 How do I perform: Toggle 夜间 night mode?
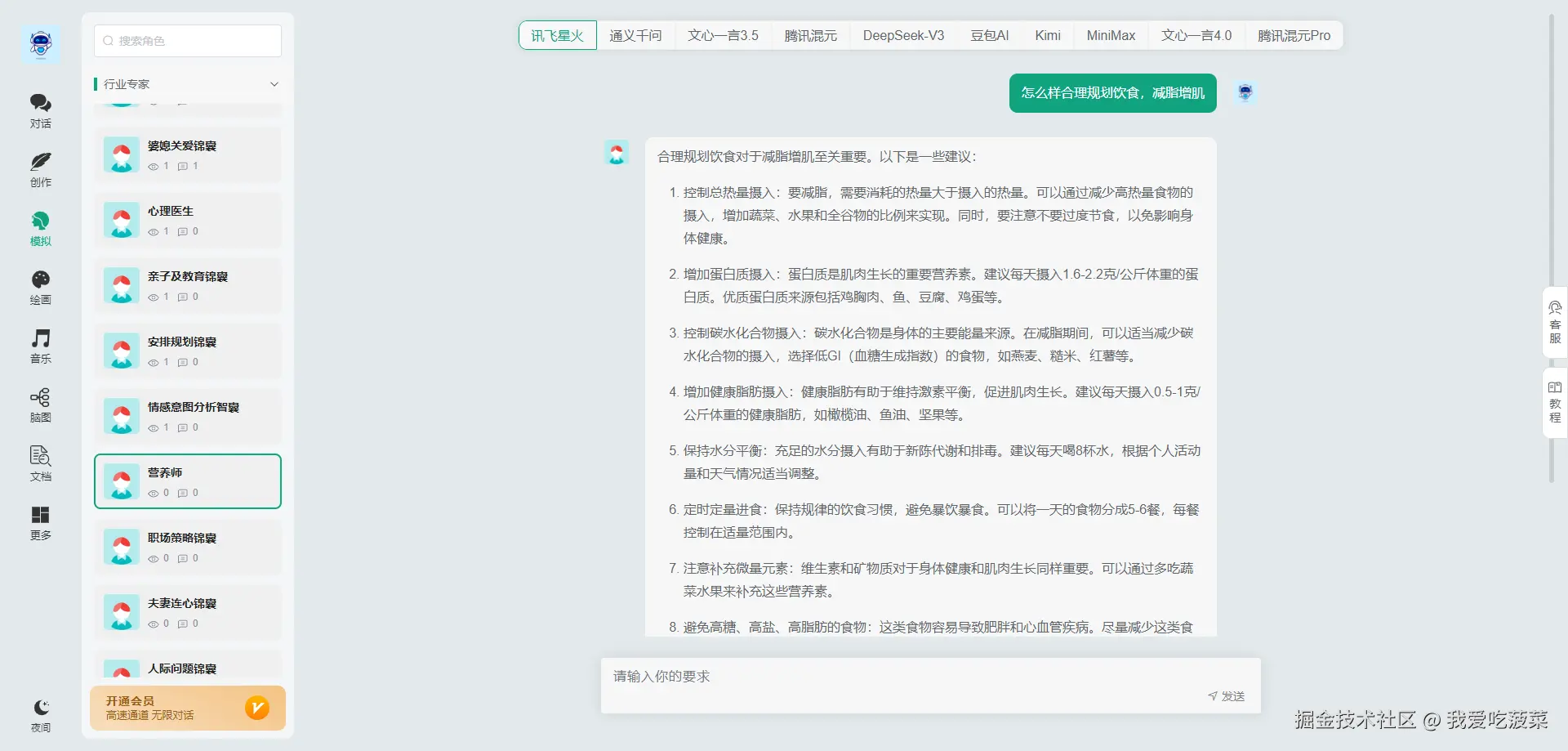41,716
